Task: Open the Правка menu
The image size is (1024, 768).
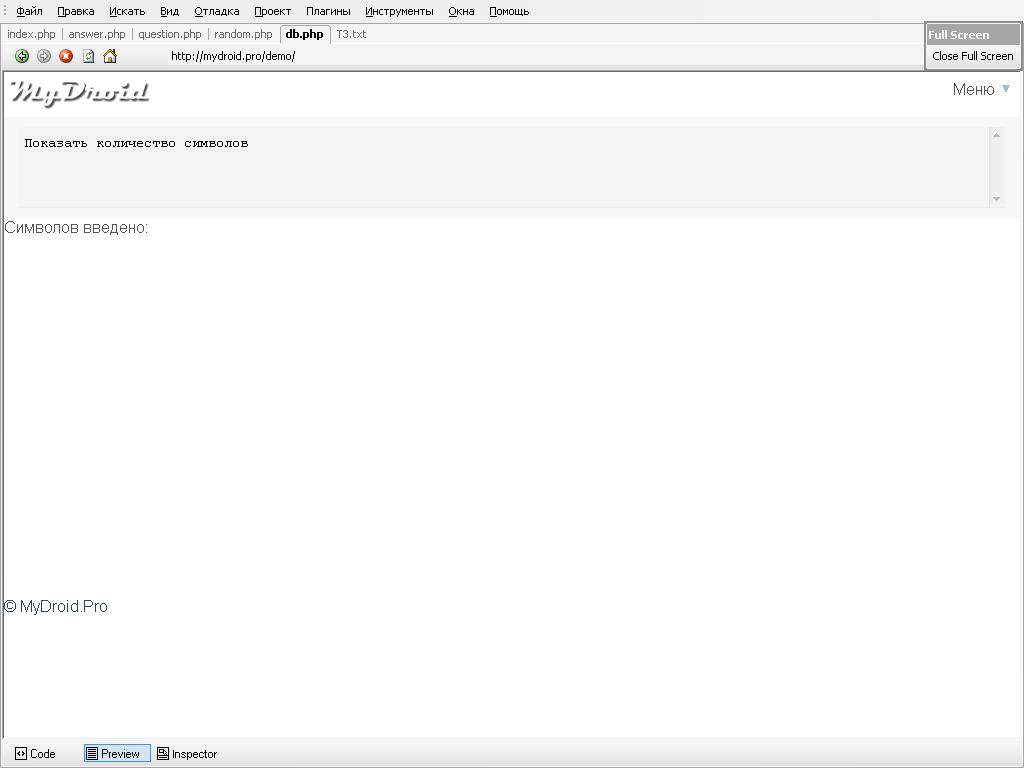Action: coord(76,11)
